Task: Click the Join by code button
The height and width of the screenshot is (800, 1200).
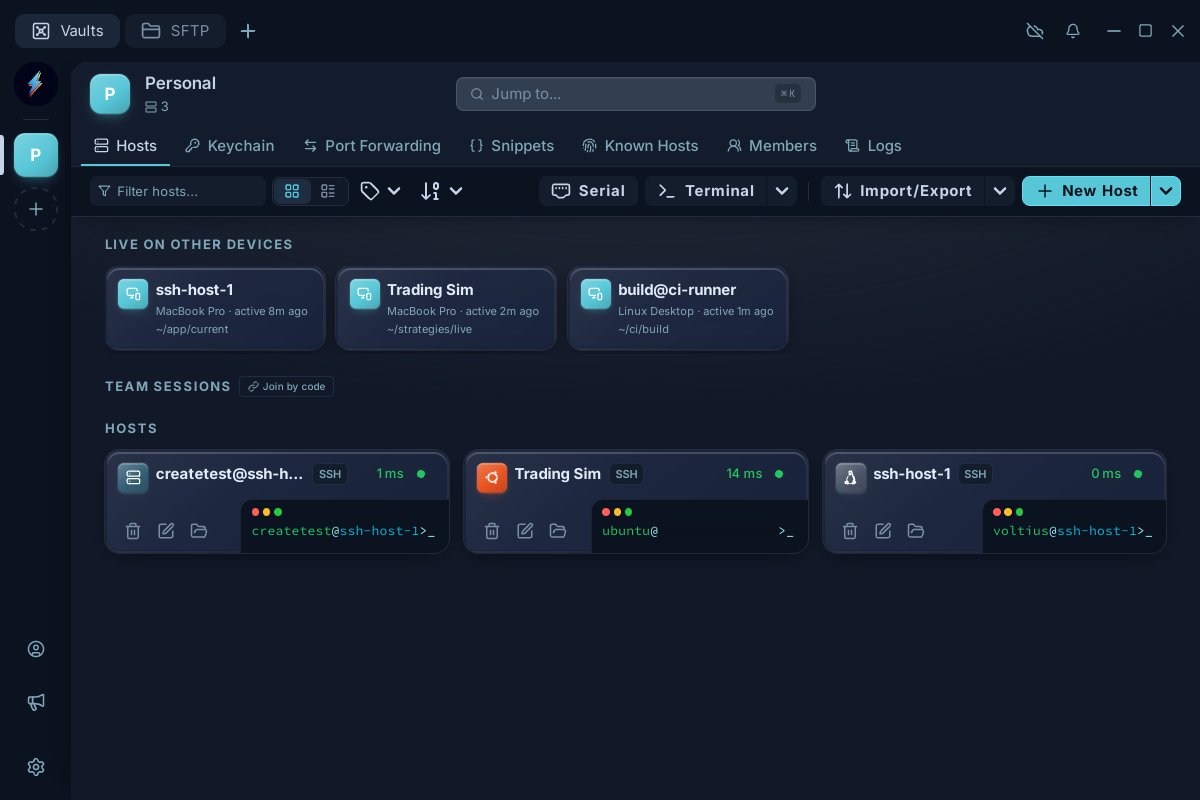Action: pos(286,386)
